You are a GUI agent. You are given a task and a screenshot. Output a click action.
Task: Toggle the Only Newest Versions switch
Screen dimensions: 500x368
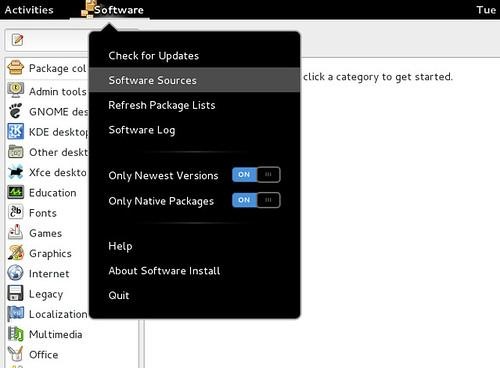(x=256, y=175)
